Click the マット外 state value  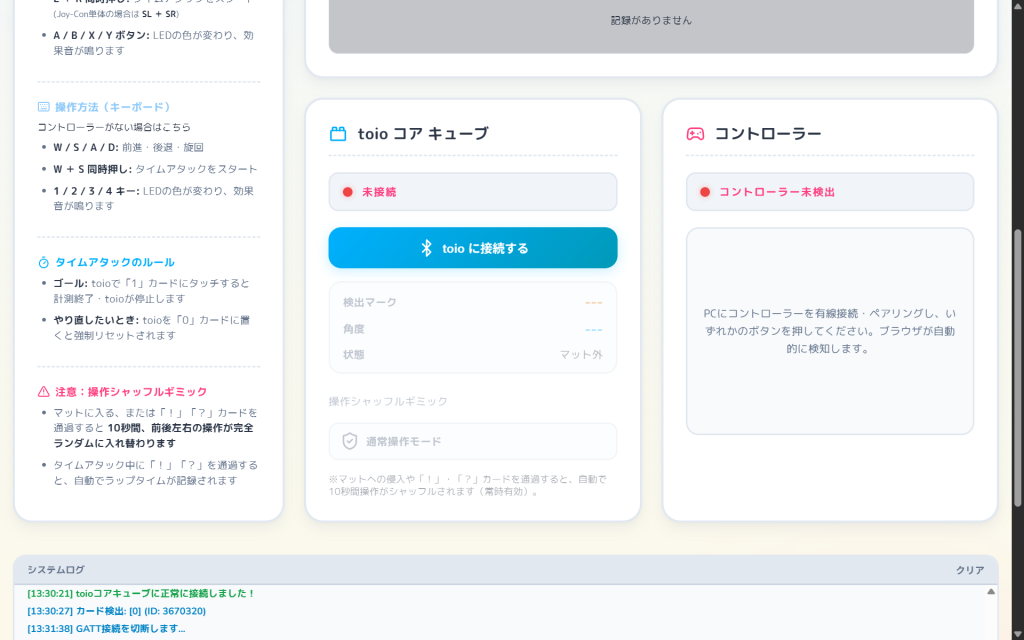581,355
